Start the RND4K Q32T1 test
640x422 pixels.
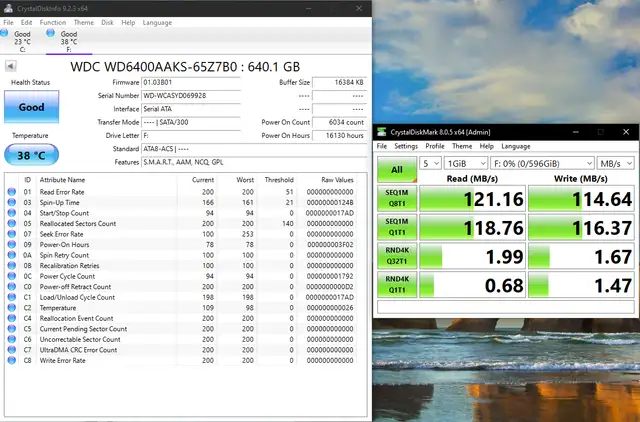pos(396,258)
